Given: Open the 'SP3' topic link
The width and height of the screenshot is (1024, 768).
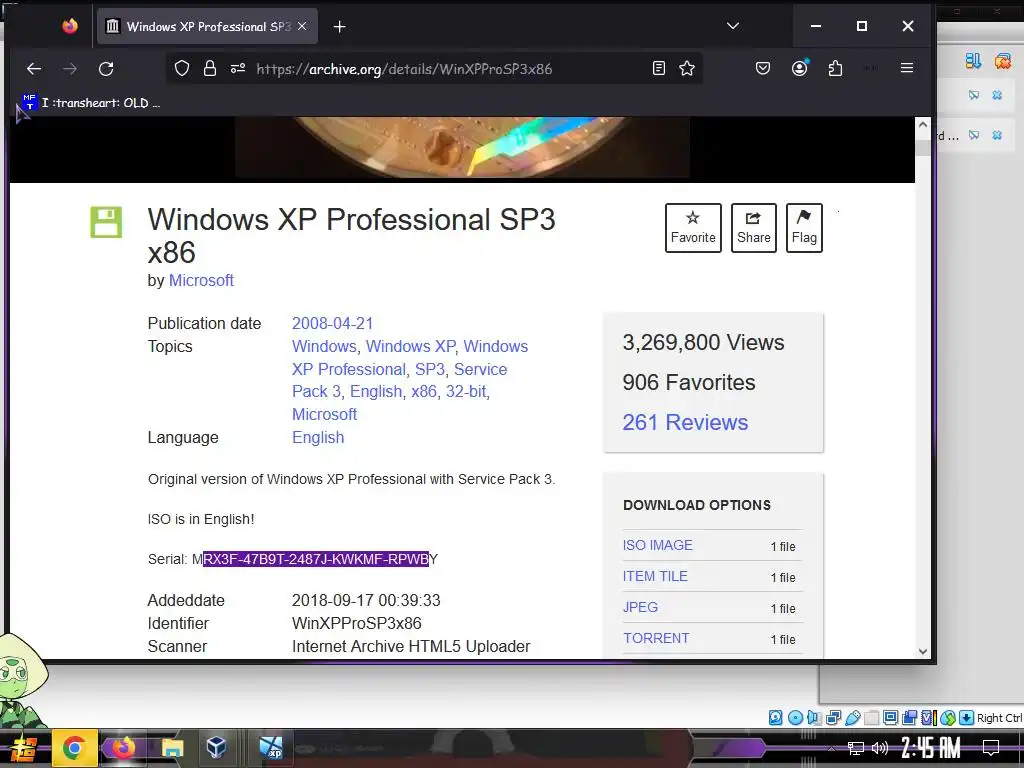Looking at the screenshot, I should 430,369.
